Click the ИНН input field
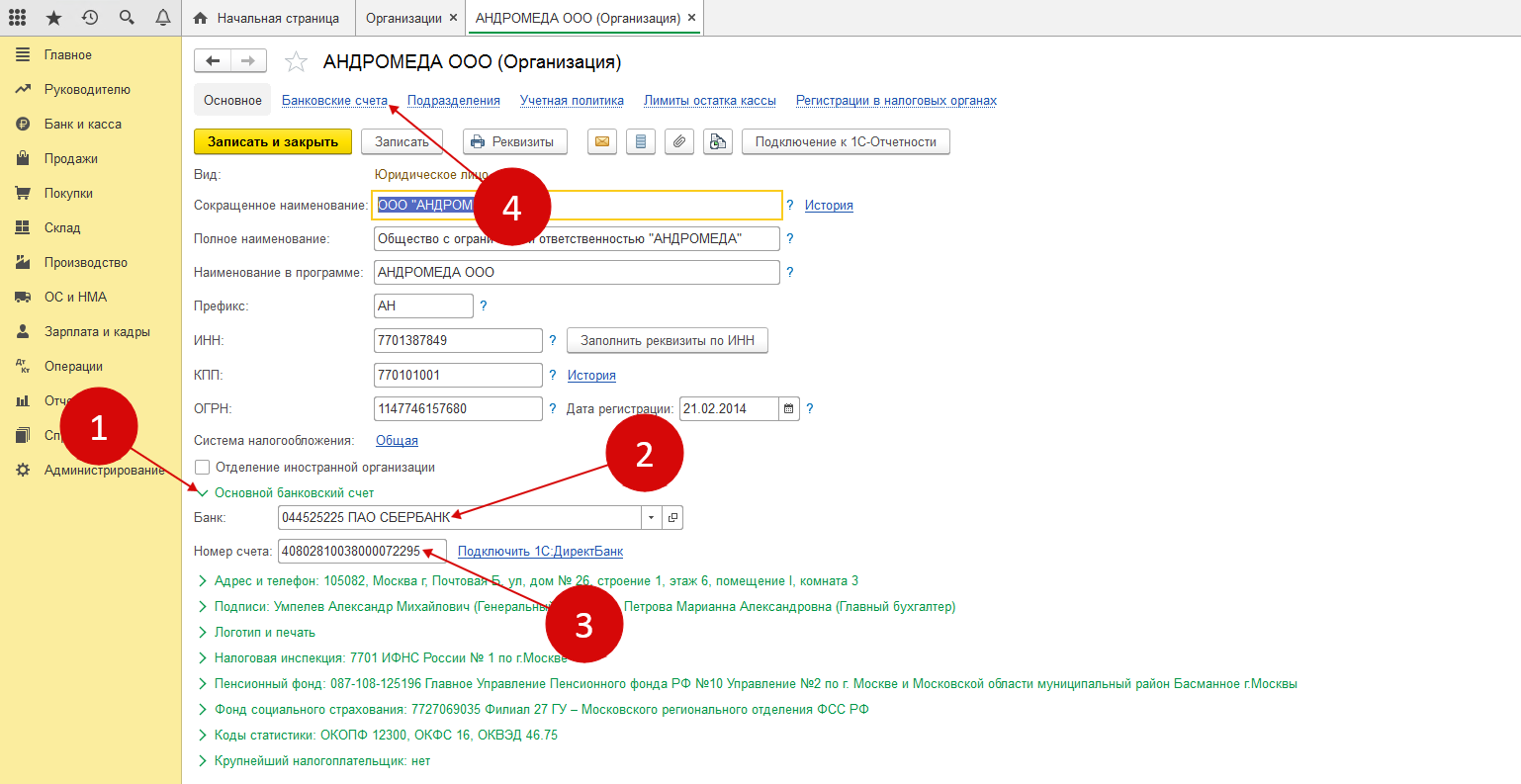 pos(458,341)
